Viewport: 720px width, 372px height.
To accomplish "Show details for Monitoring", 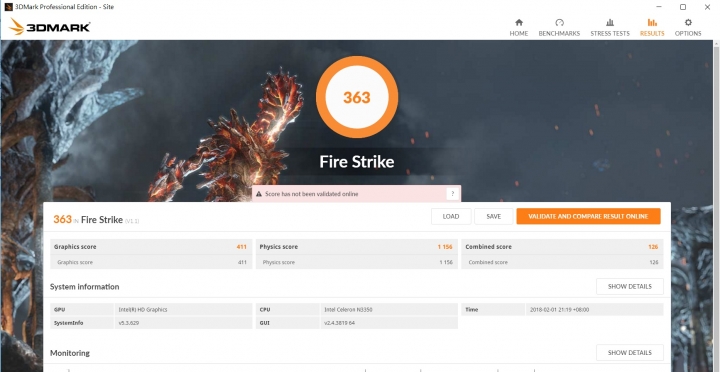I will 630,353.
